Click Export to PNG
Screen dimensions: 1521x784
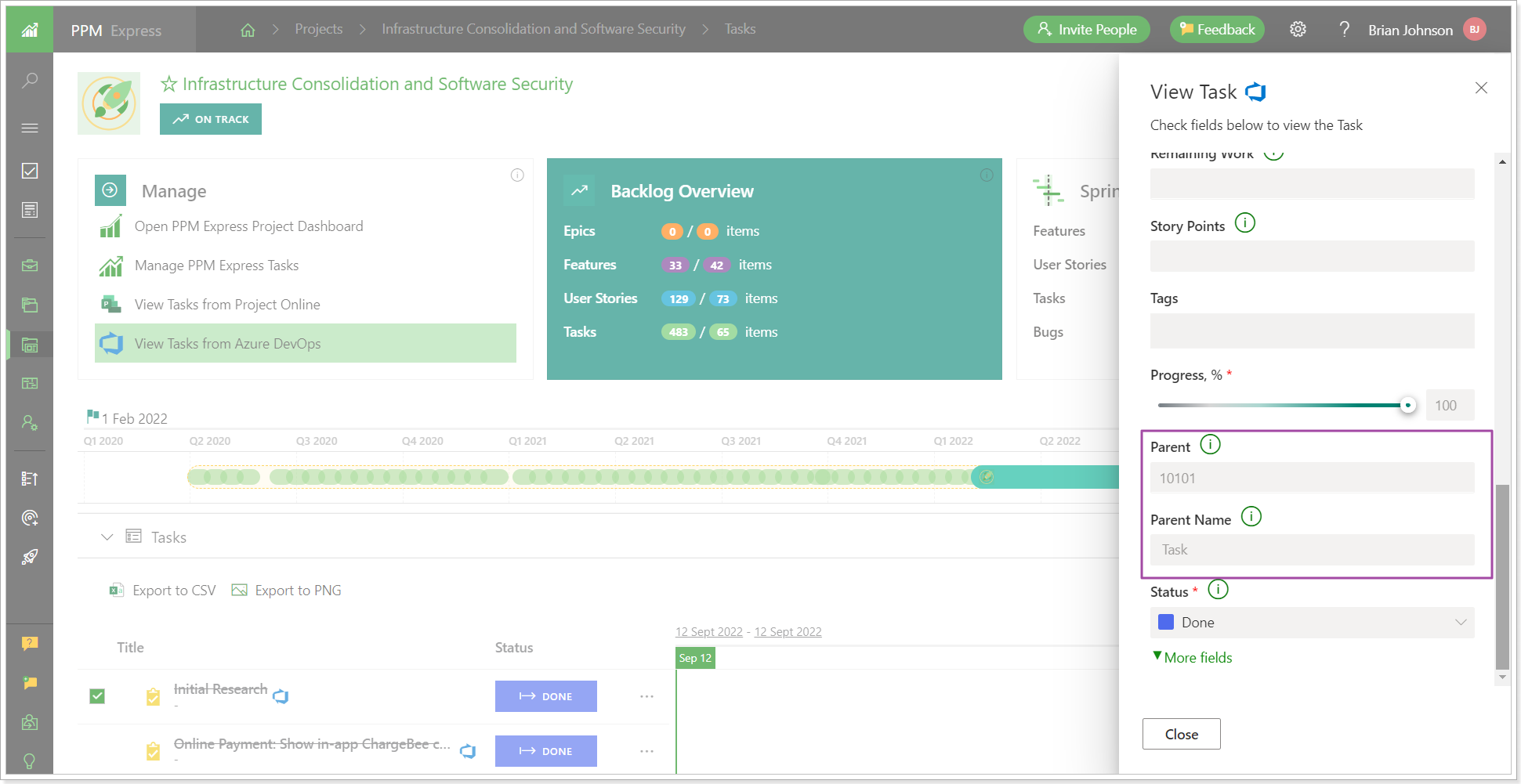pyautogui.click(x=287, y=591)
